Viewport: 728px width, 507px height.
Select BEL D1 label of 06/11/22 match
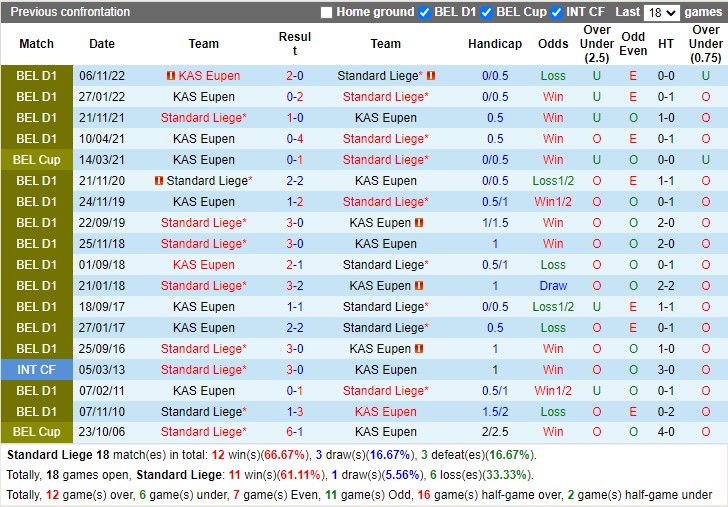(x=37, y=76)
